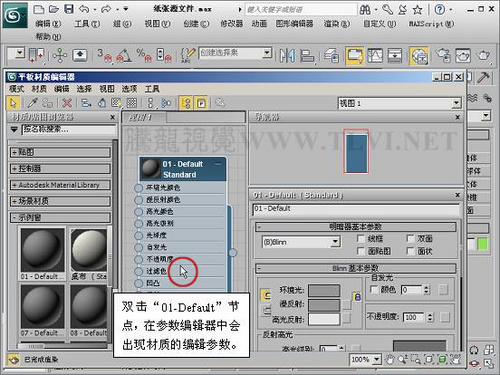Toggle ambient-diffuse lock button
Viewport: 500px width, 375px height.
click(357, 296)
